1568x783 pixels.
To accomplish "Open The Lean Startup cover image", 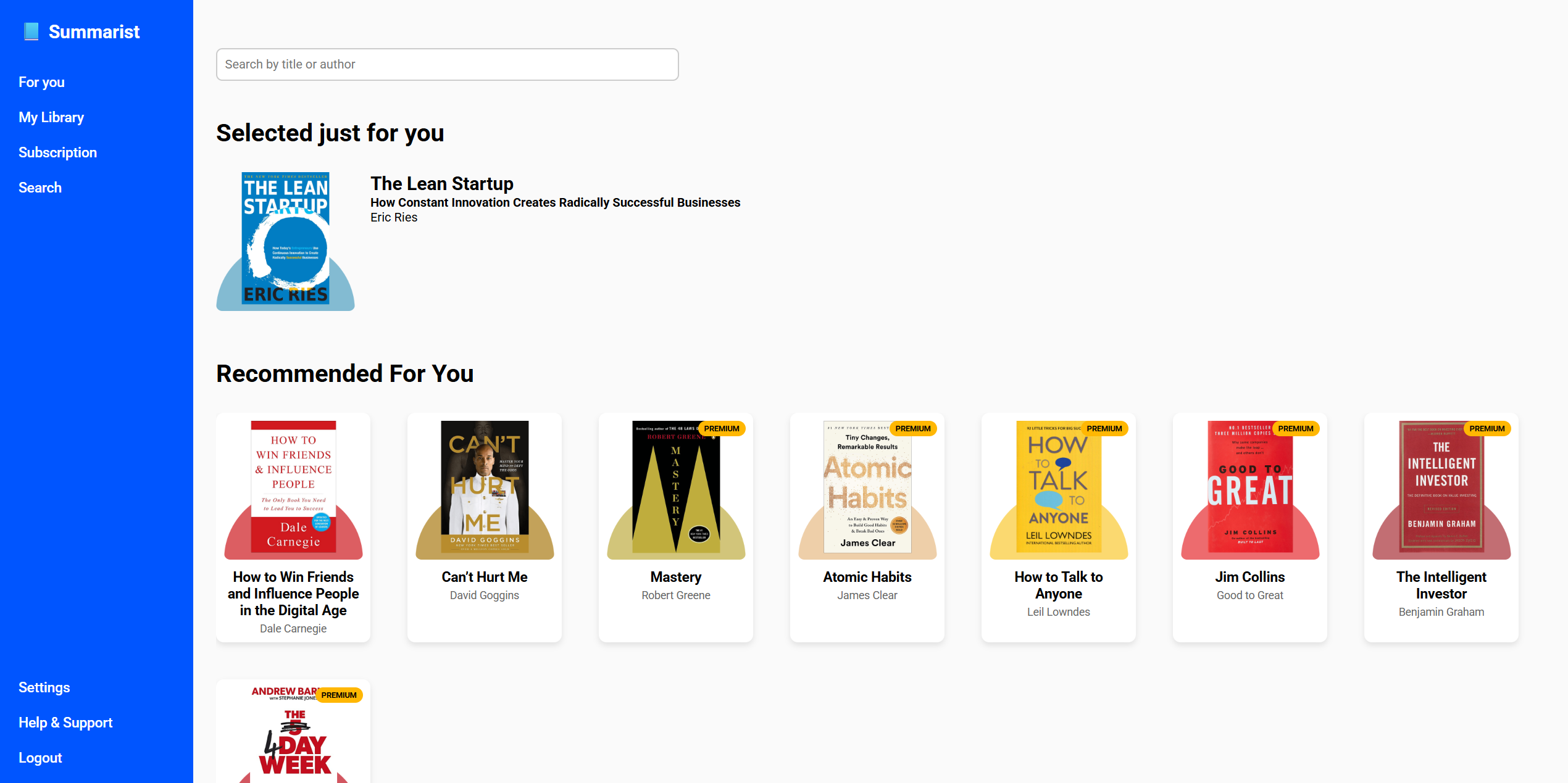I will [285, 241].
